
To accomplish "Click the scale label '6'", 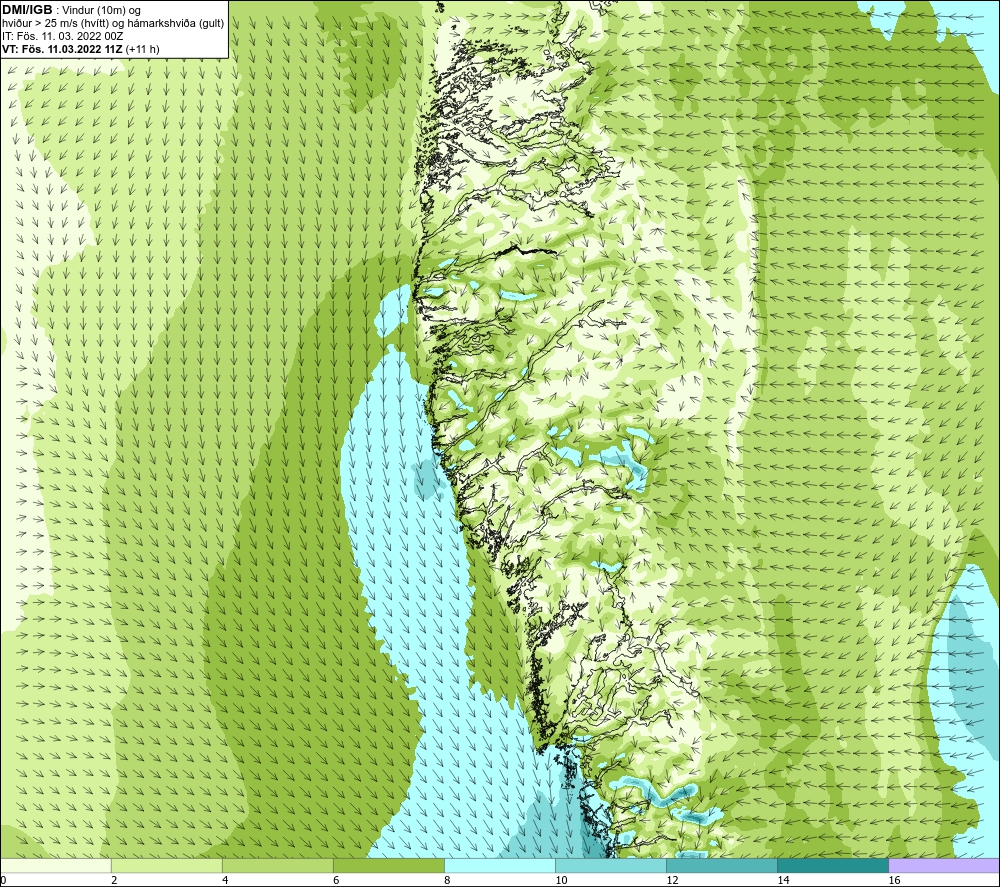I will [336, 880].
